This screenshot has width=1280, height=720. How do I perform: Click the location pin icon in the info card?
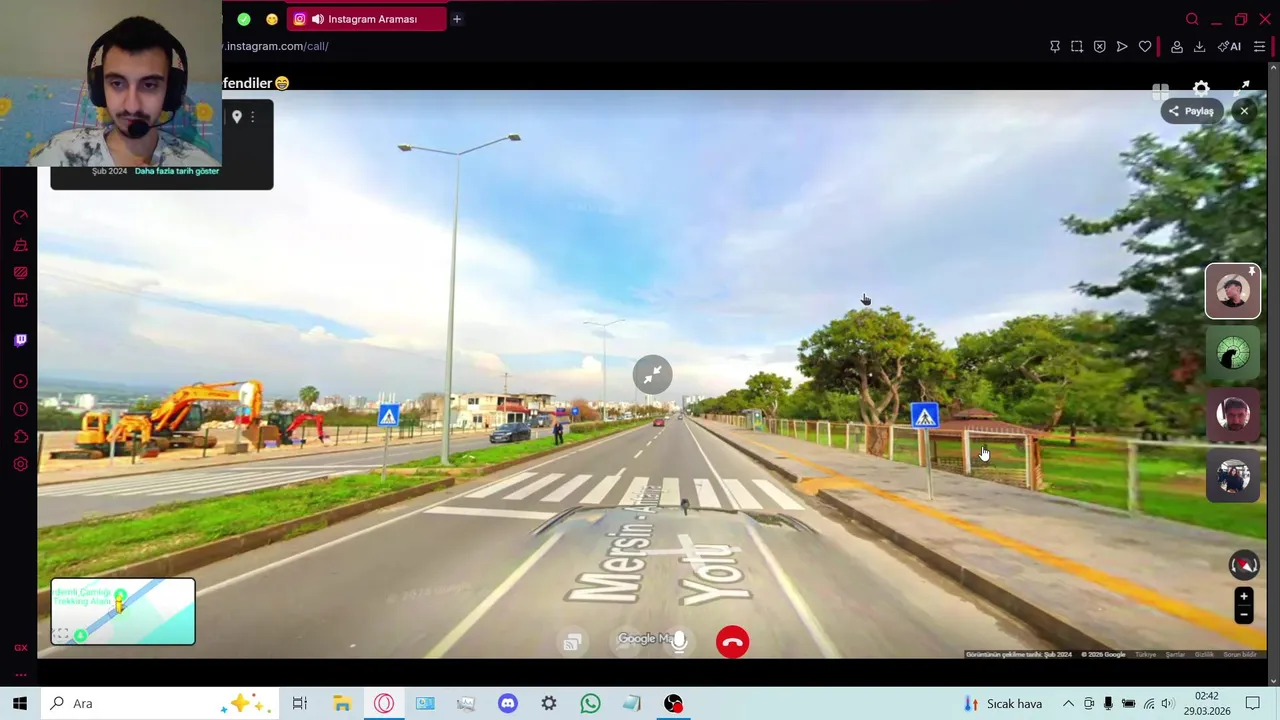click(x=237, y=117)
